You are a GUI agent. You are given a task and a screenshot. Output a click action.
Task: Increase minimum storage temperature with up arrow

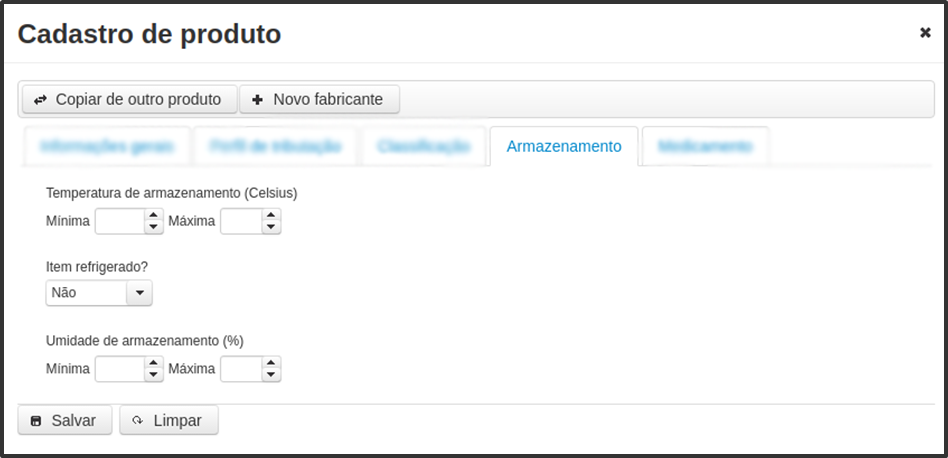point(154,215)
